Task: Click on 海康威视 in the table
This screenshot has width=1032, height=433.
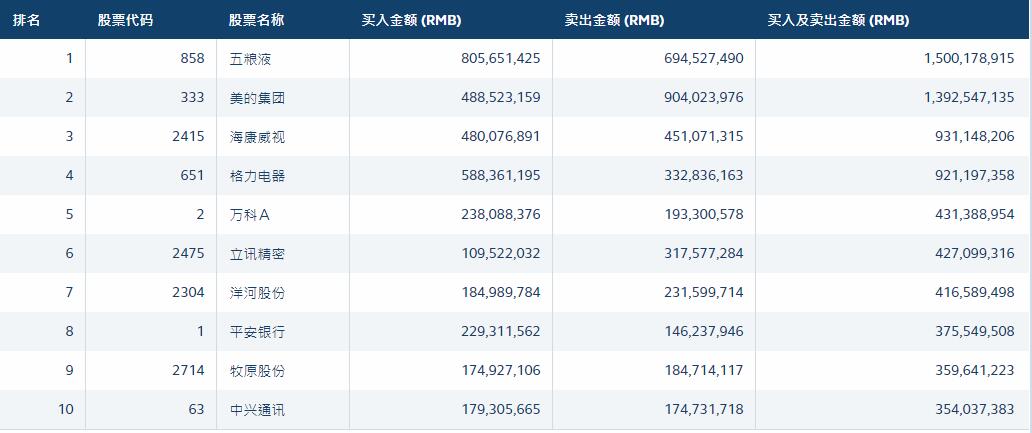Action: [257, 137]
